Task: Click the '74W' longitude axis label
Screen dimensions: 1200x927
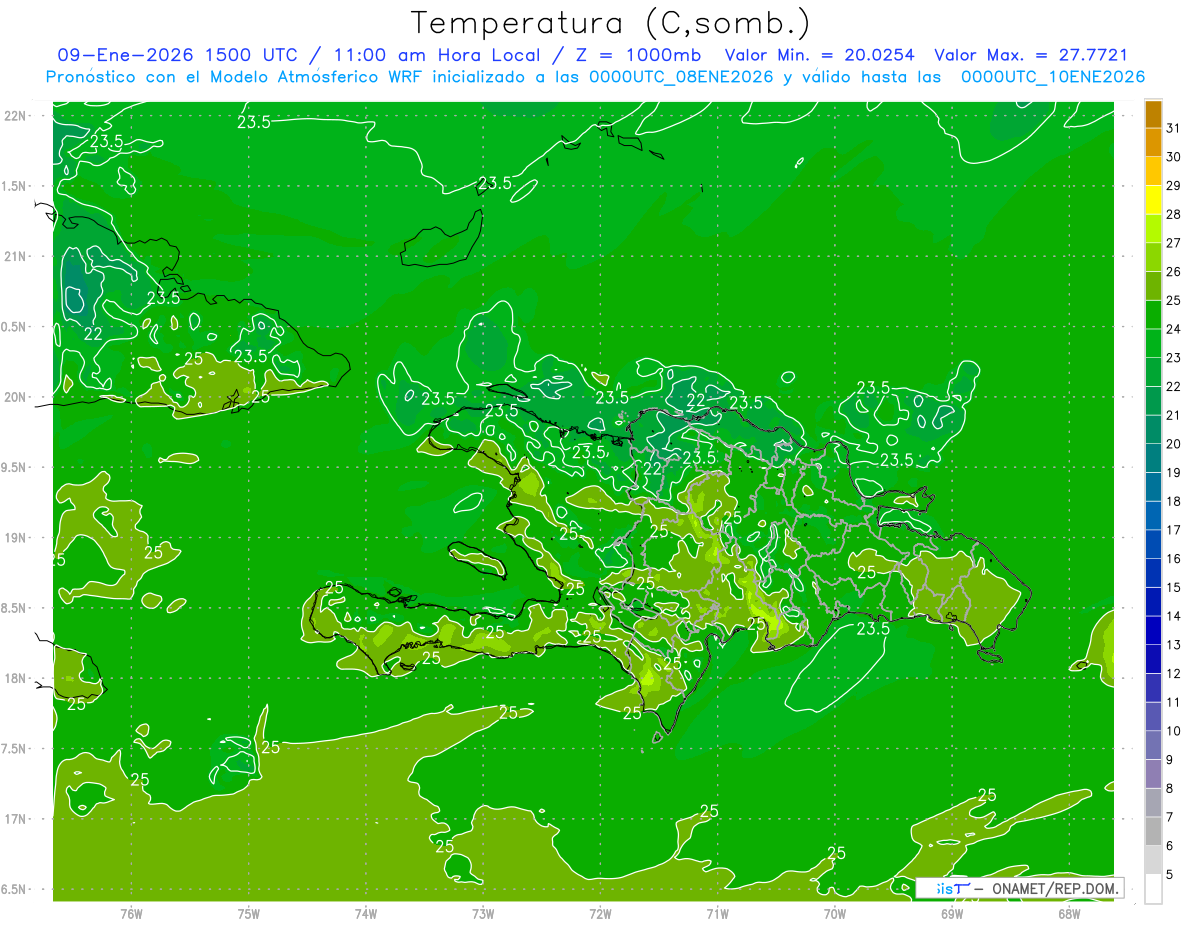Action: click(x=366, y=913)
